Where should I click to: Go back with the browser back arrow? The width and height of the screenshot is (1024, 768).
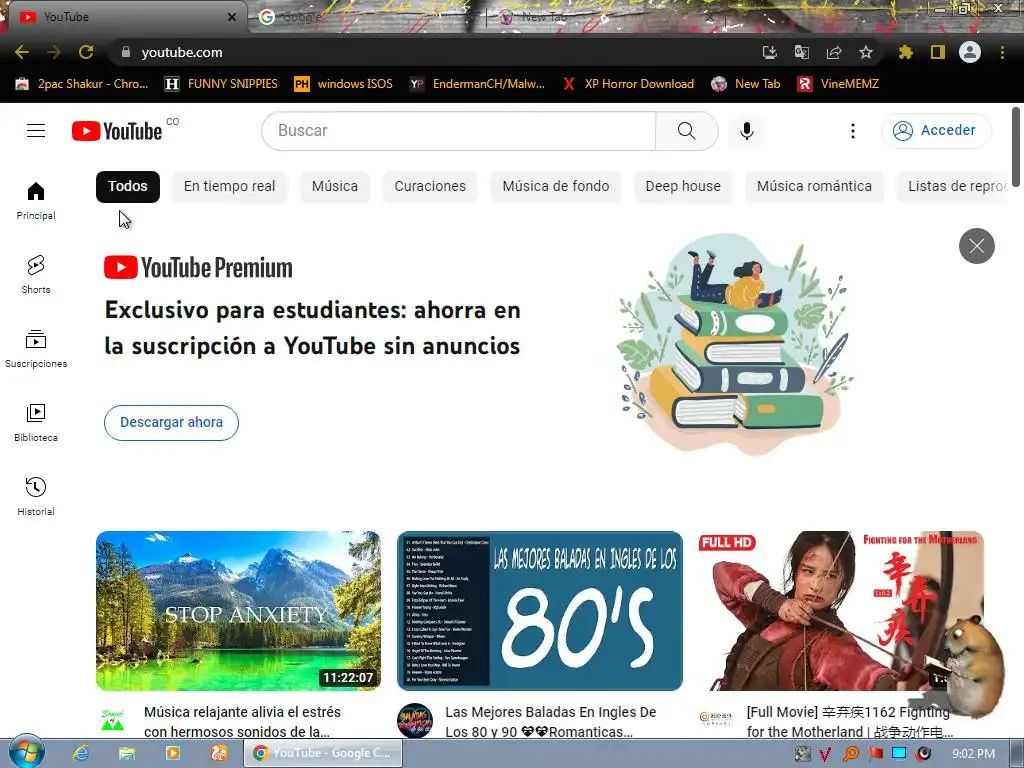(22, 52)
